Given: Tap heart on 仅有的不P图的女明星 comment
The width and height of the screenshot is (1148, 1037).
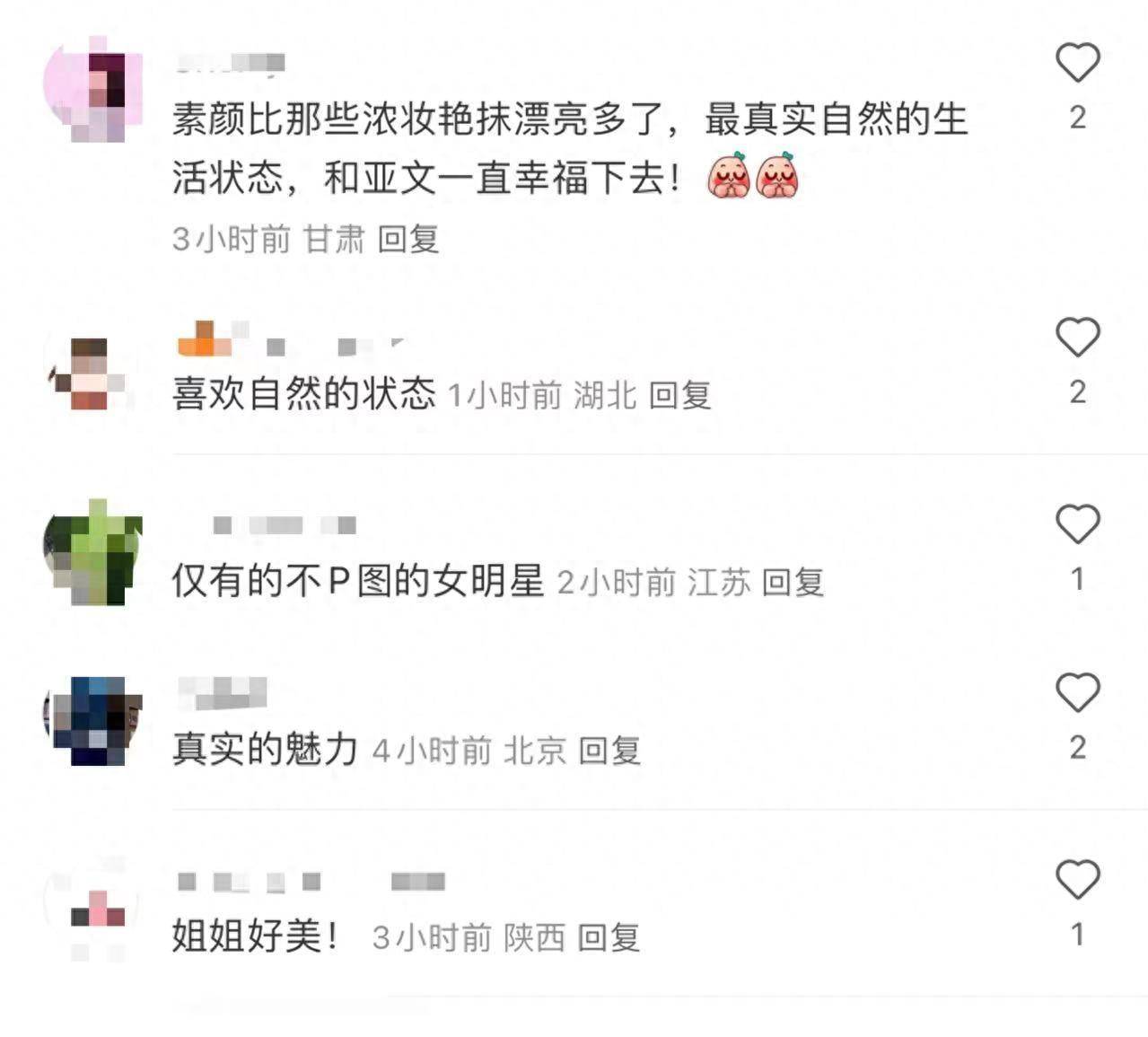Looking at the screenshot, I should click(1077, 524).
